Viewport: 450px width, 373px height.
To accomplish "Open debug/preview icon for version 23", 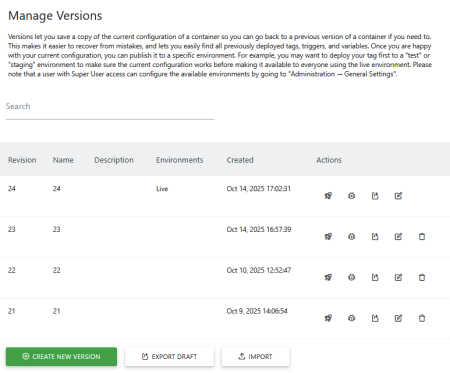I will click(352, 237).
